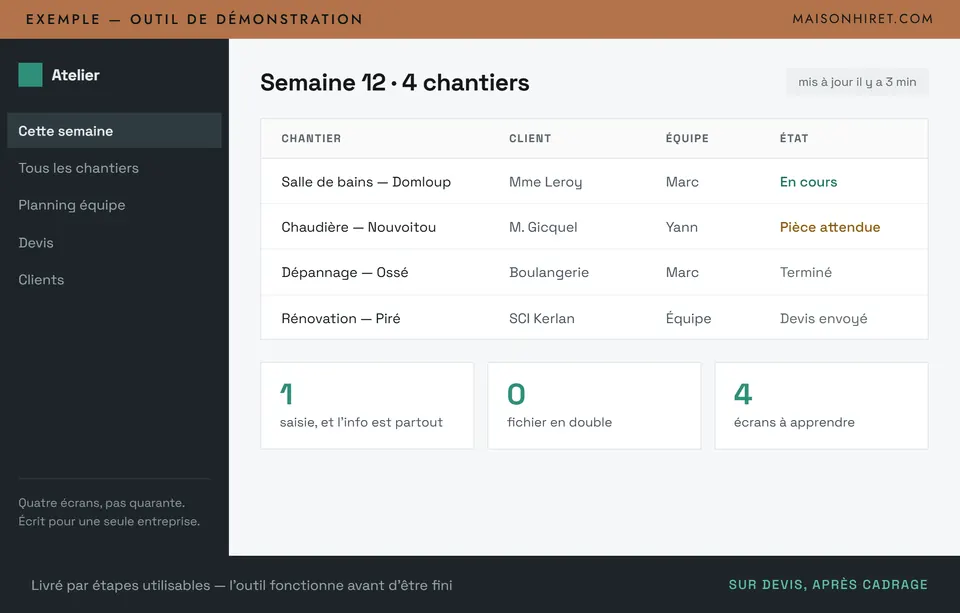Click the 'Terminé' status
Viewport: 960px width, 613px height.
(x=806, y=273)
